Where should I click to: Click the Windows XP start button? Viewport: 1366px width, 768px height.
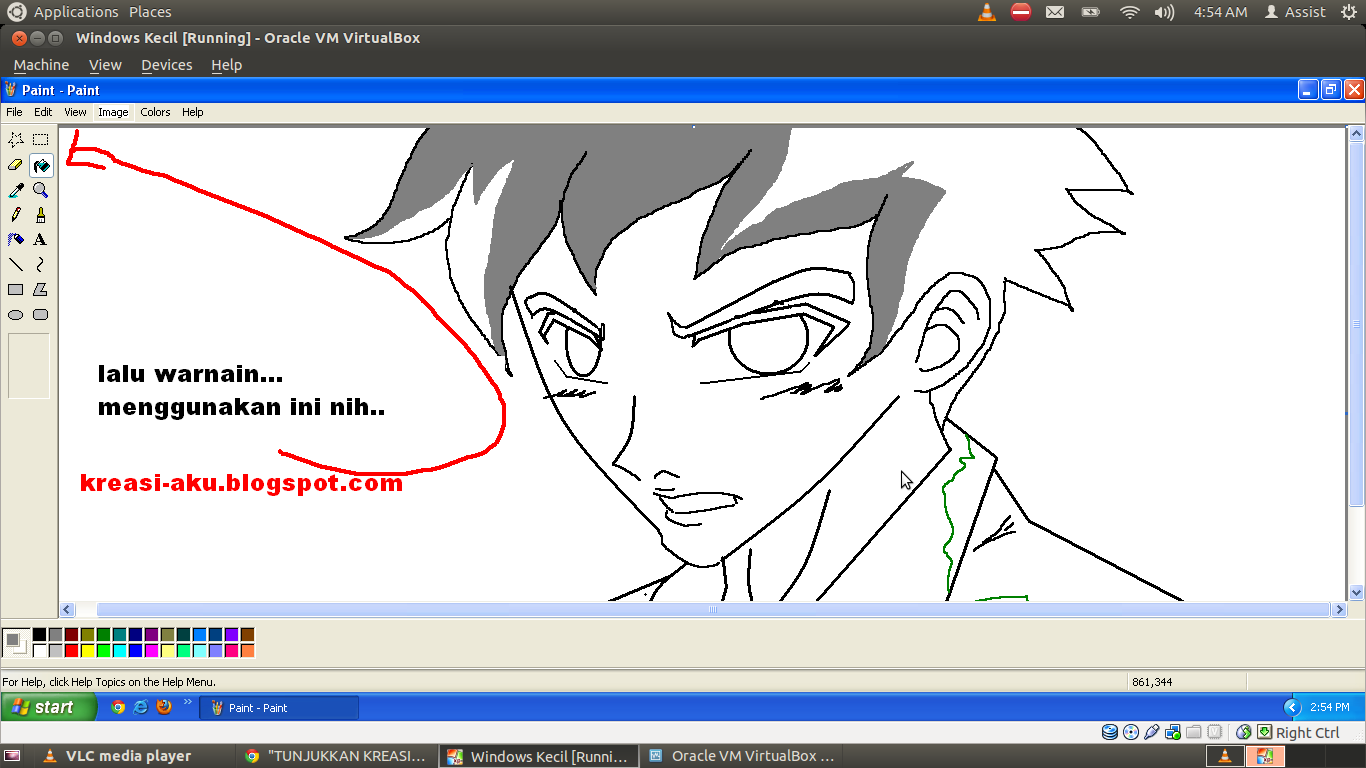[x=49, y=707]
